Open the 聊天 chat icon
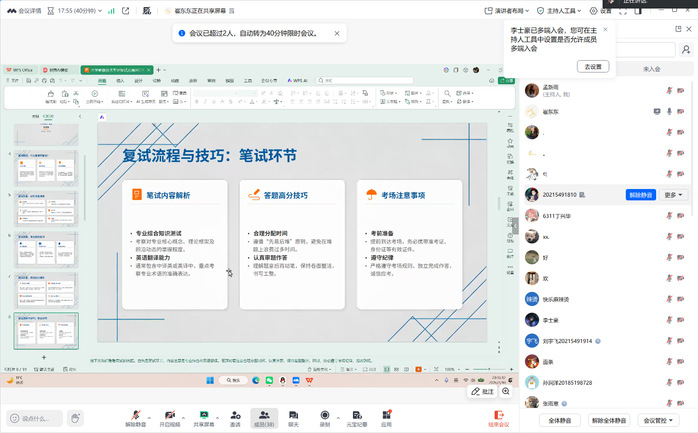 (x=294, y=414)
